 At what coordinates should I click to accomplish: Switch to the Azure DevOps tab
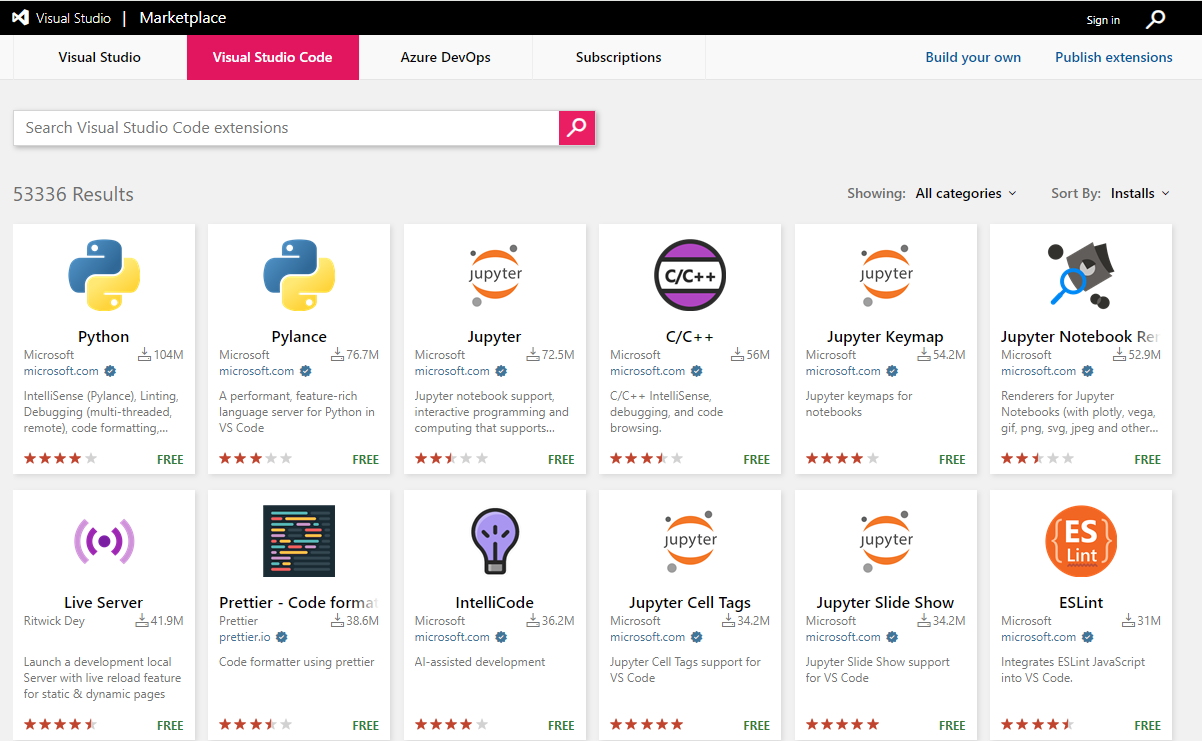pyautogui.click(x=445, y=58)
